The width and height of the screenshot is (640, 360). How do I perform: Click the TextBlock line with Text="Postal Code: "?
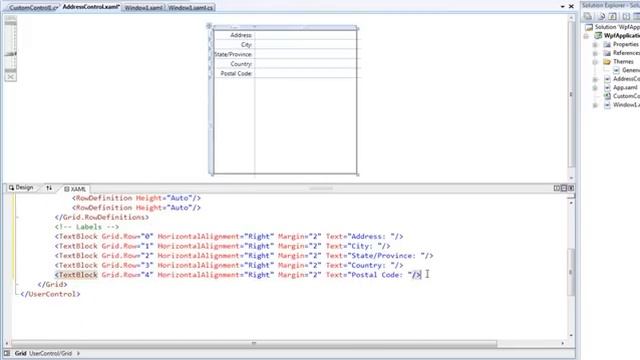(x=238, y=275)
